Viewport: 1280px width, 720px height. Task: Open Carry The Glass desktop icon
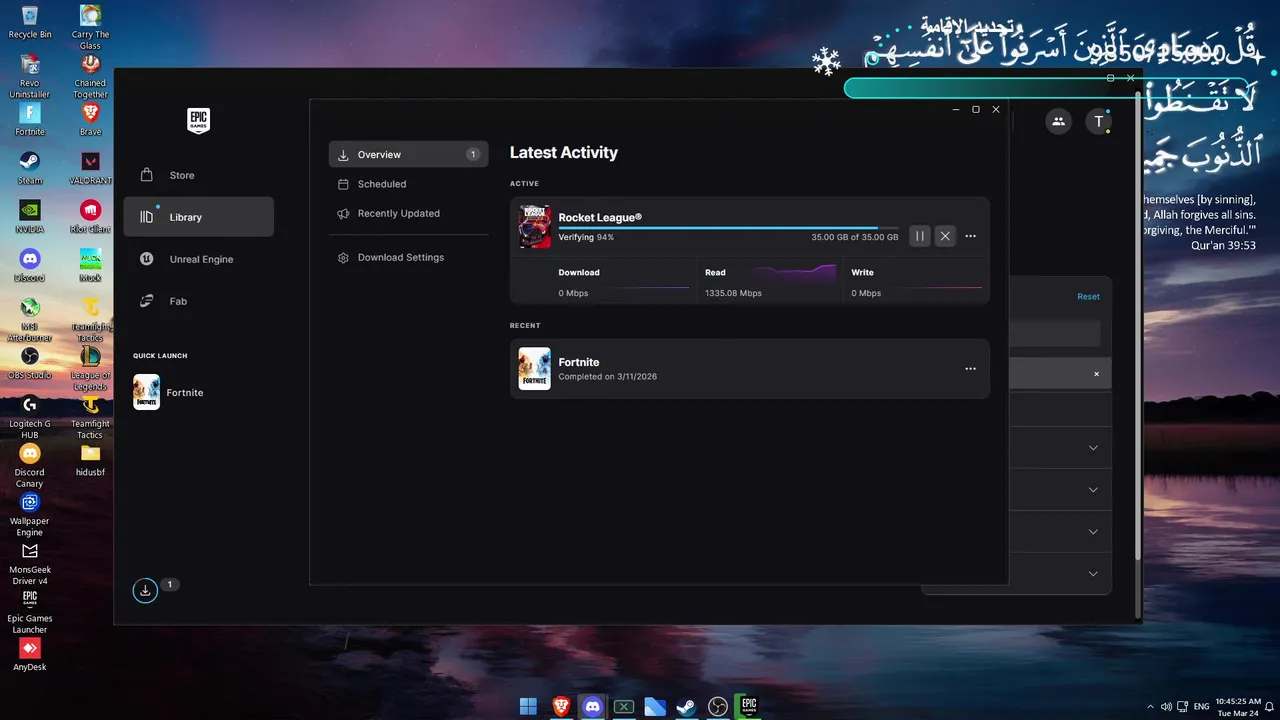click(x=90, y=28)
